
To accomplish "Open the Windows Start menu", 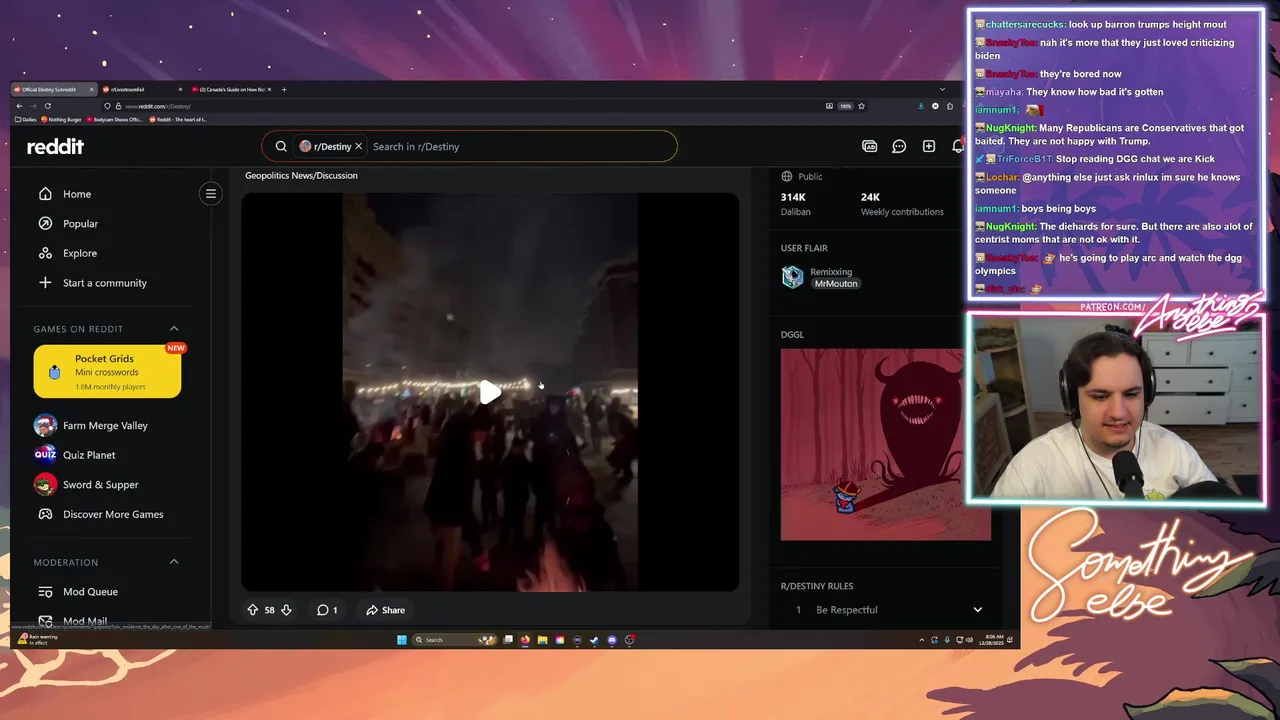I will [x=401, y=640].
